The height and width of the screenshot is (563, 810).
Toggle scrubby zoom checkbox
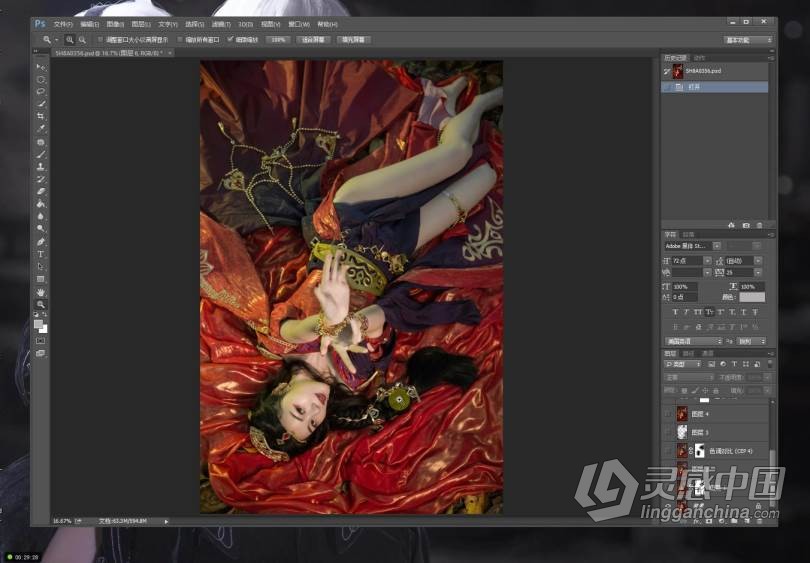230,40
